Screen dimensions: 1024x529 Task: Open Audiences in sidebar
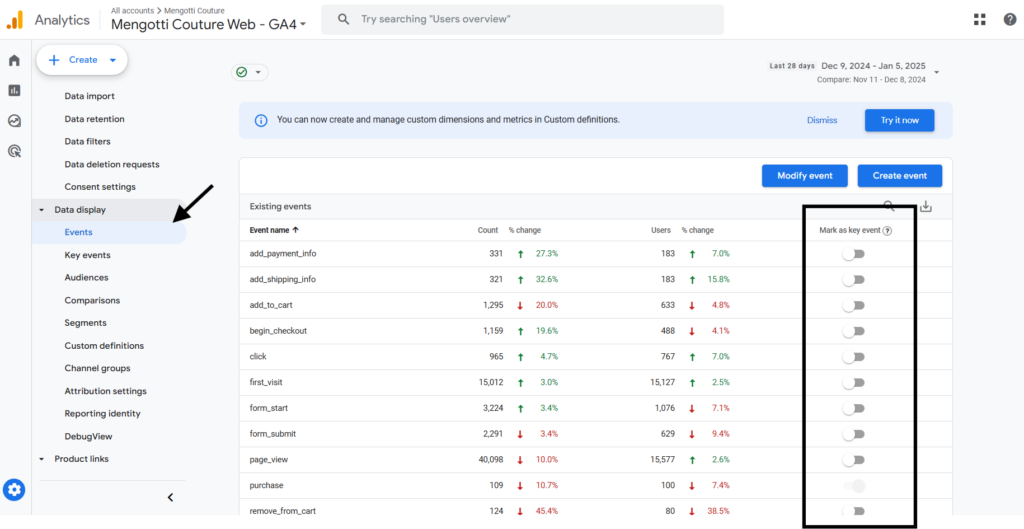click(86, 278)
